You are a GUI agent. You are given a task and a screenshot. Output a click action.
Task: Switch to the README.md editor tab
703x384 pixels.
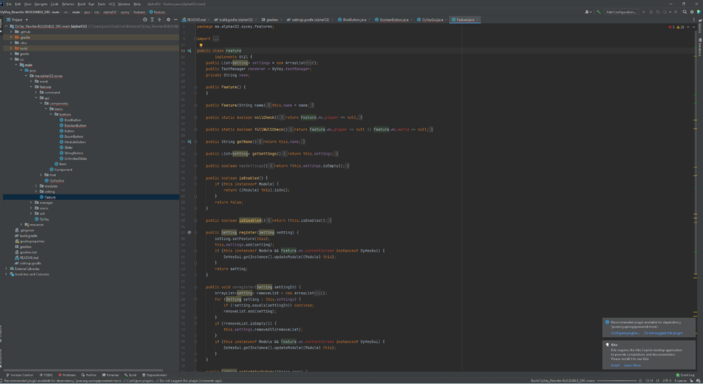coord(195,20)
